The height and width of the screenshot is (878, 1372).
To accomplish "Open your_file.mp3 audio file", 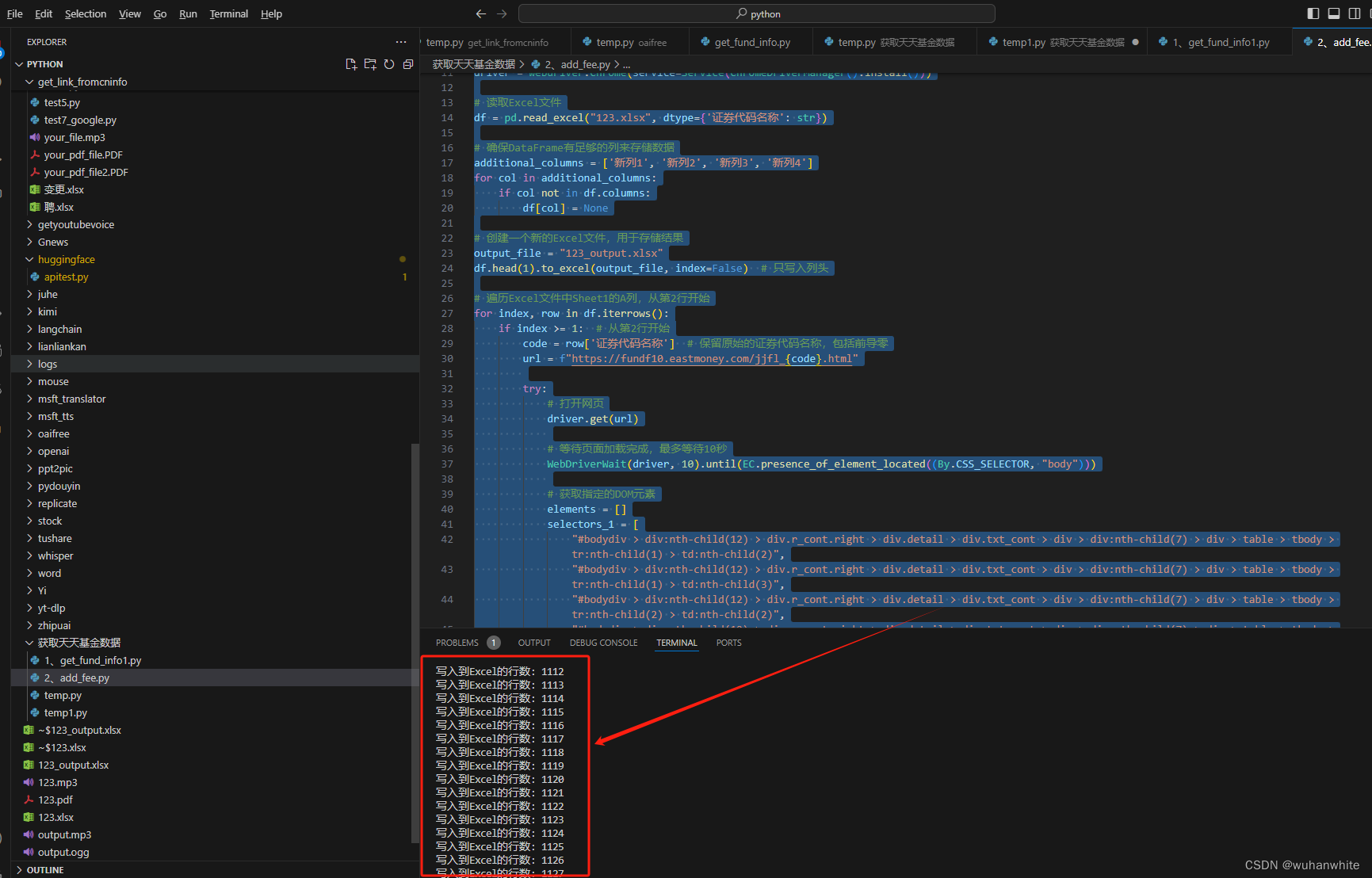I will pyautogui.click(x=75, y=137).
